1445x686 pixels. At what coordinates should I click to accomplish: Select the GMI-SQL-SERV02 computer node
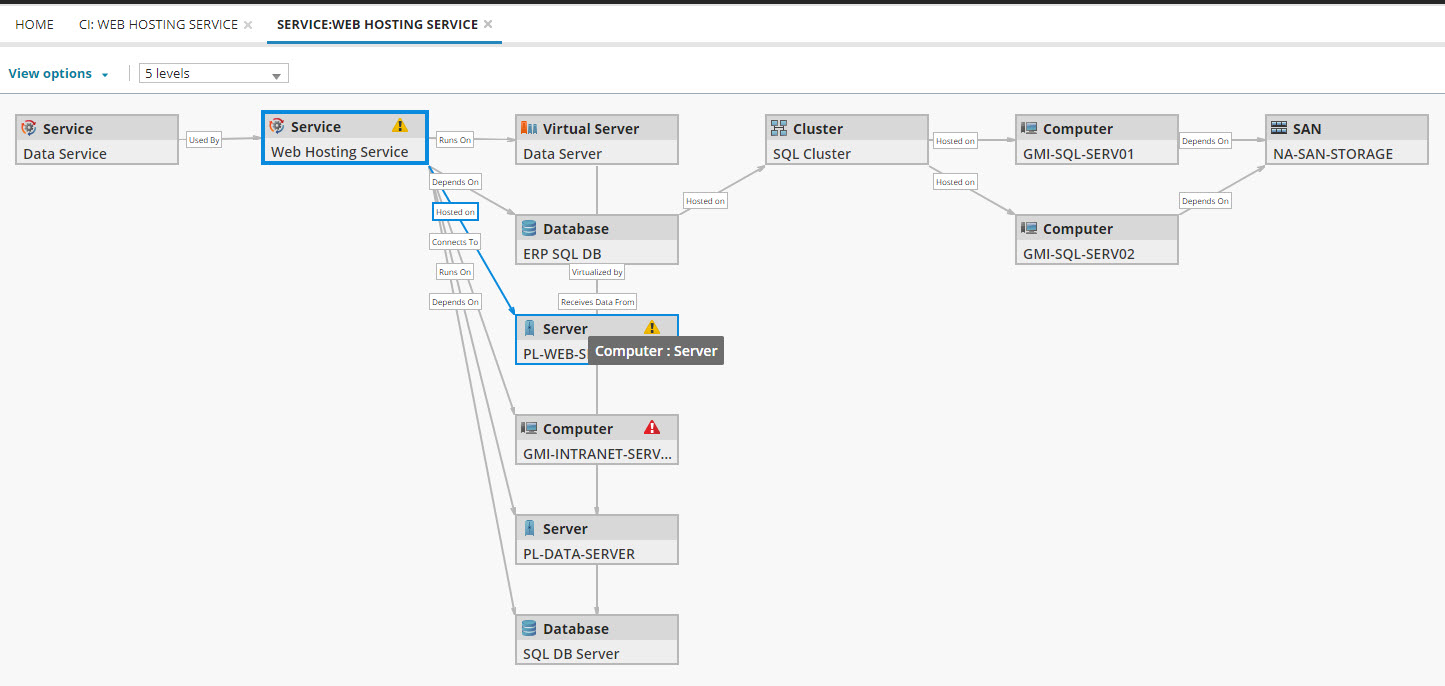[1097, 240]
